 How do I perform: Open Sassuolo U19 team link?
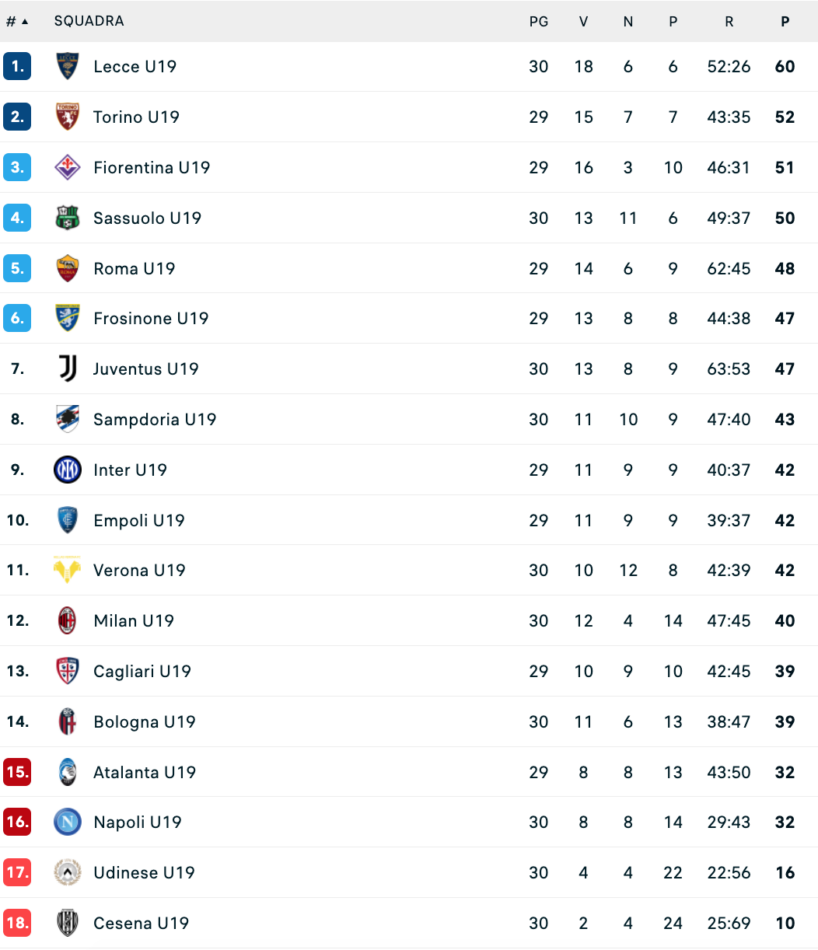147,218
